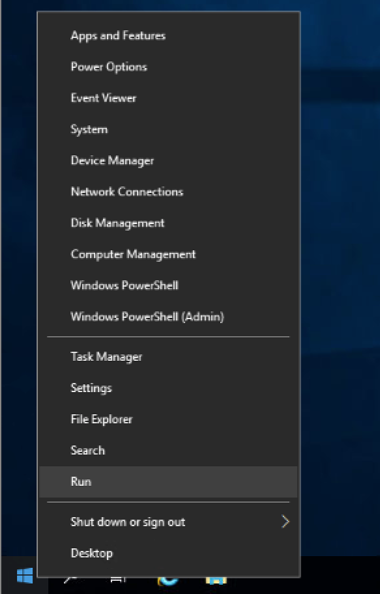Choose the Search menu entry
Screen dimensions: 380x594
tap(168, 450)
